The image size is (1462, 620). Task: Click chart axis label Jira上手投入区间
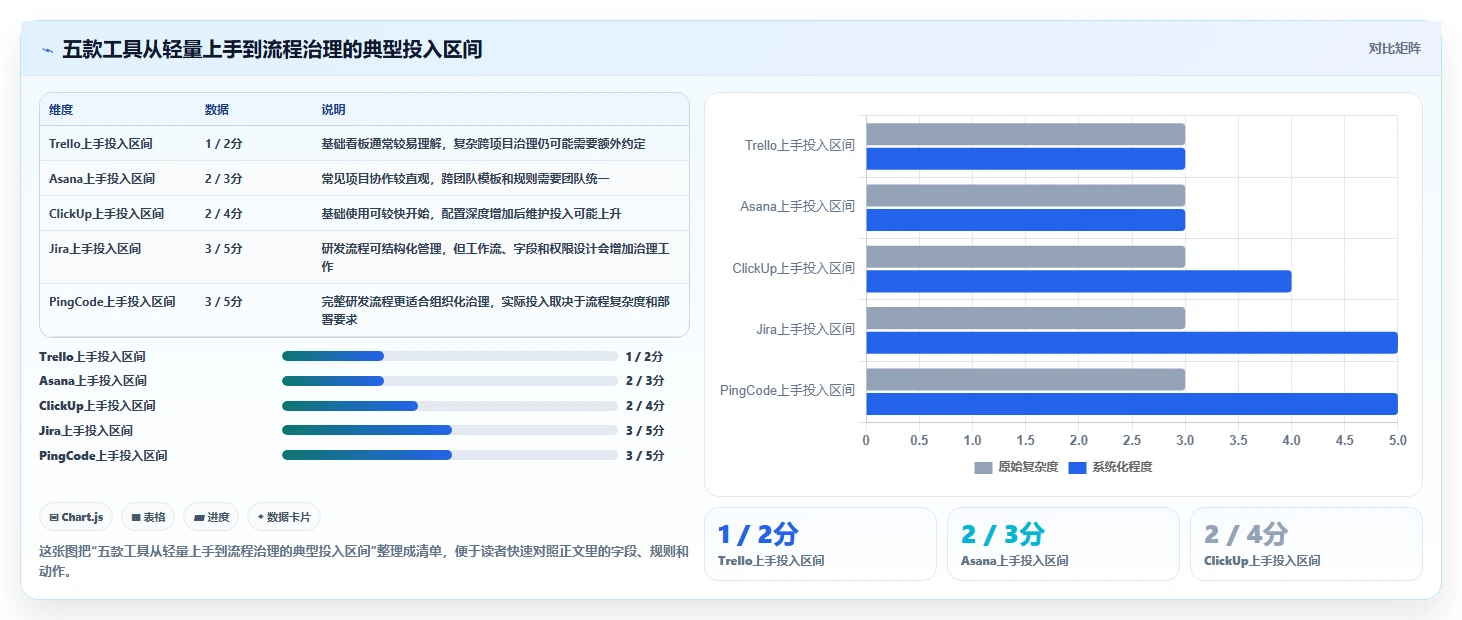(806, 329)
